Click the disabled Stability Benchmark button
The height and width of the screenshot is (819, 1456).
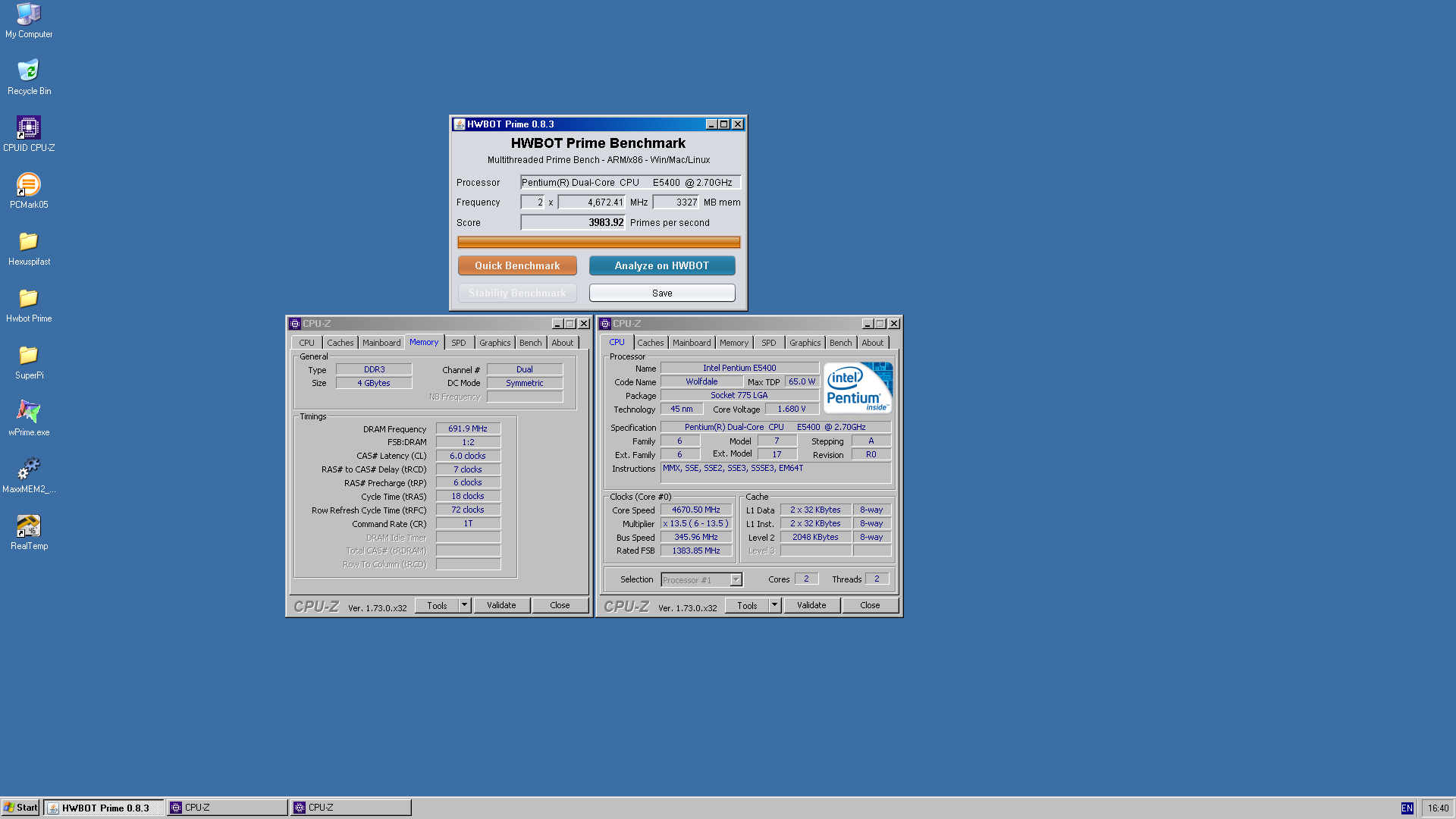point(517,293)
